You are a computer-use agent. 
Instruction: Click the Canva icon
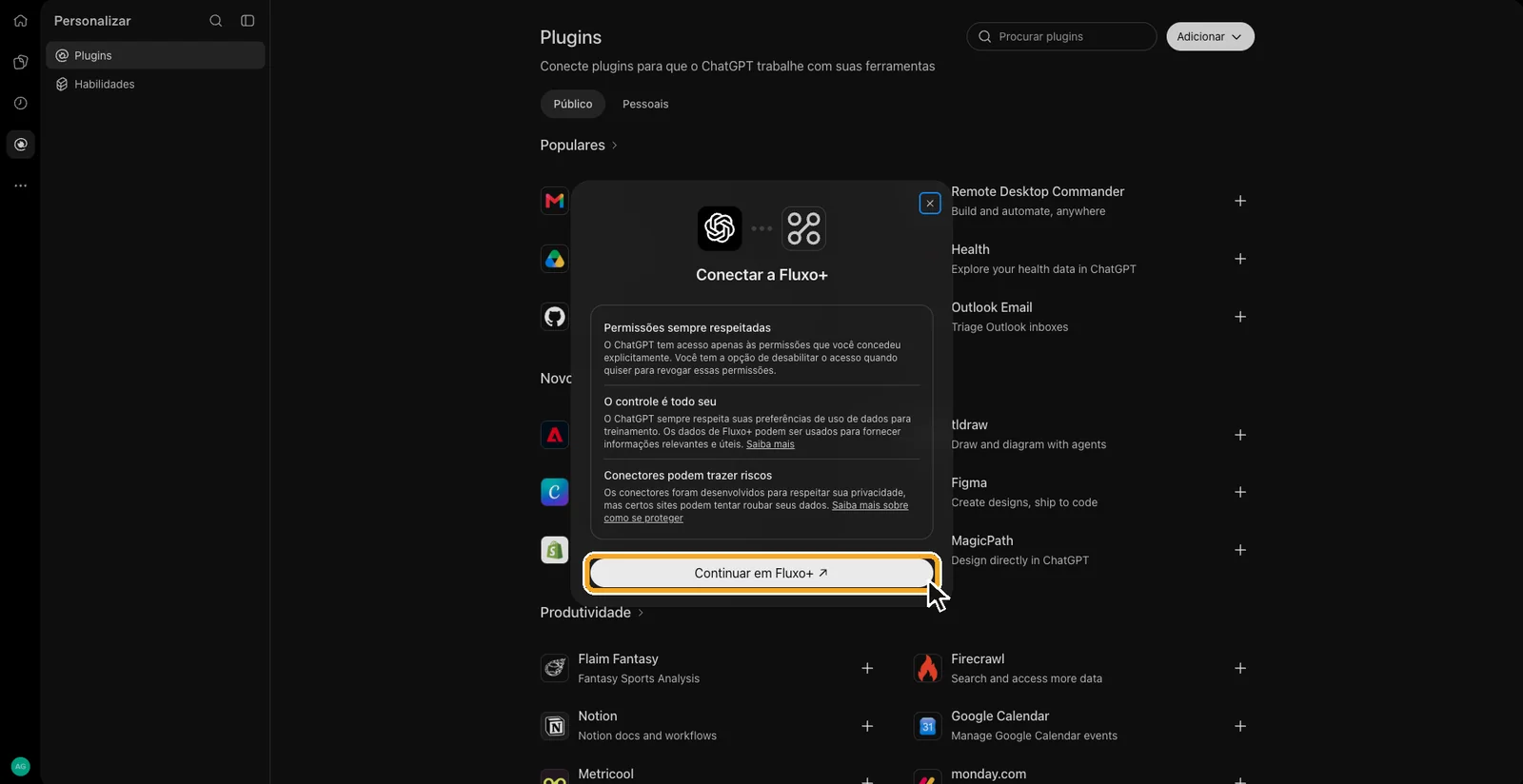[x=554, y=492]
